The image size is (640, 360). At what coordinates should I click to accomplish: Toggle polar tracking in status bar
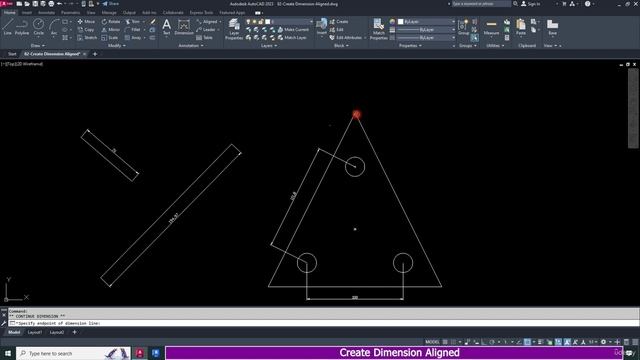click(492, 342)
